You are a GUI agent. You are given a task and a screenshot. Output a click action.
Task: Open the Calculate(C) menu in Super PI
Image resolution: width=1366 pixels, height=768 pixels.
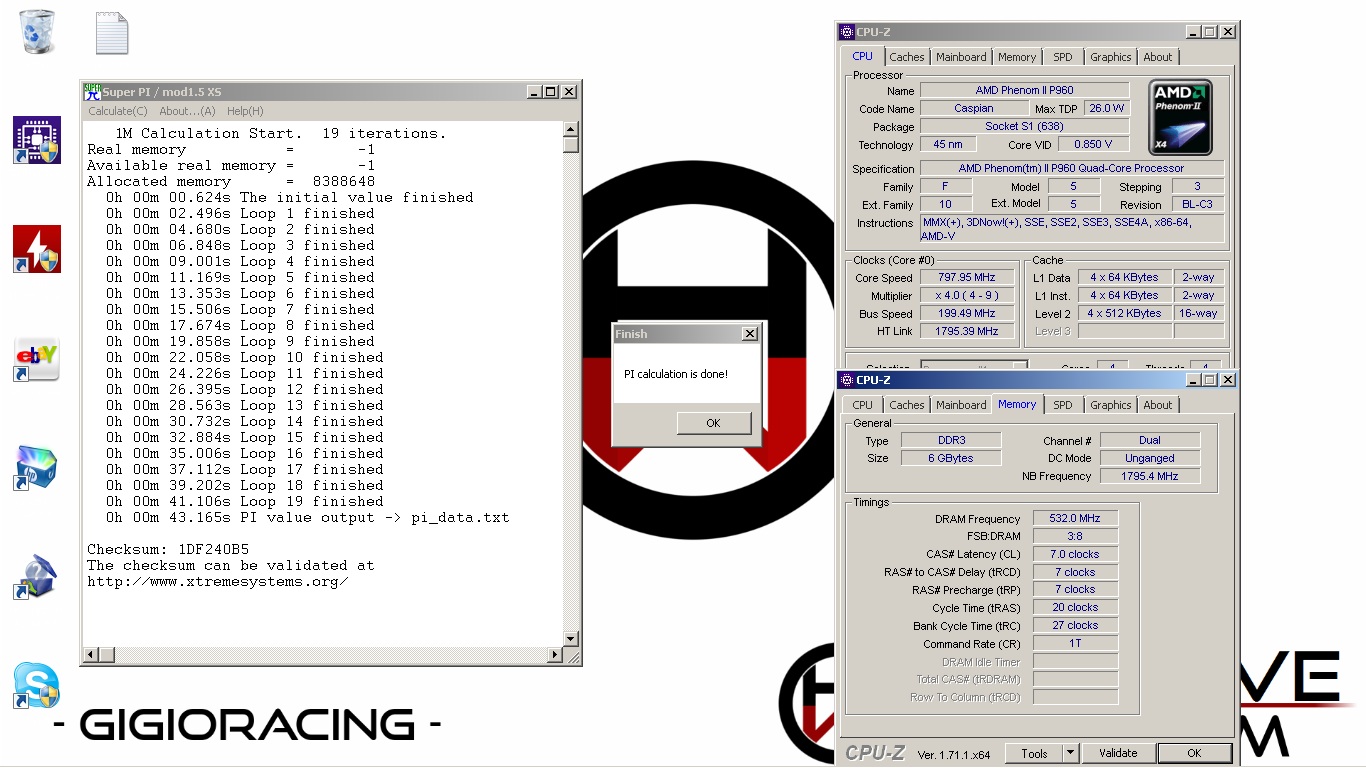pyautogui.click(x=118, y=111)
